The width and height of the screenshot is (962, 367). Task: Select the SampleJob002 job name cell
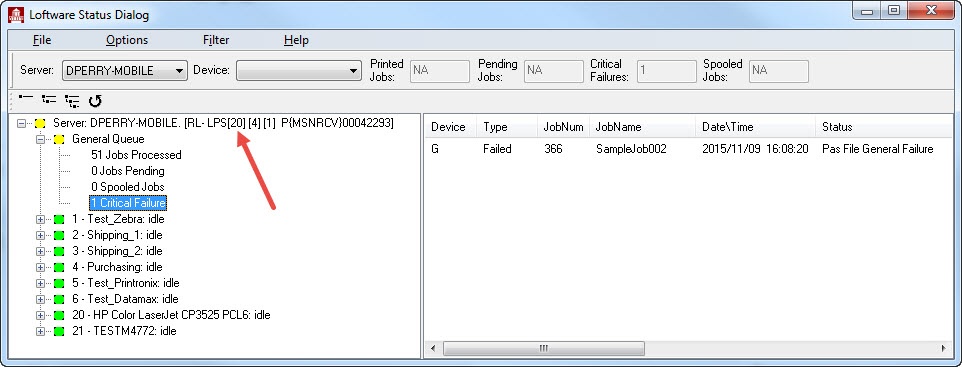(x=631, y=149)
